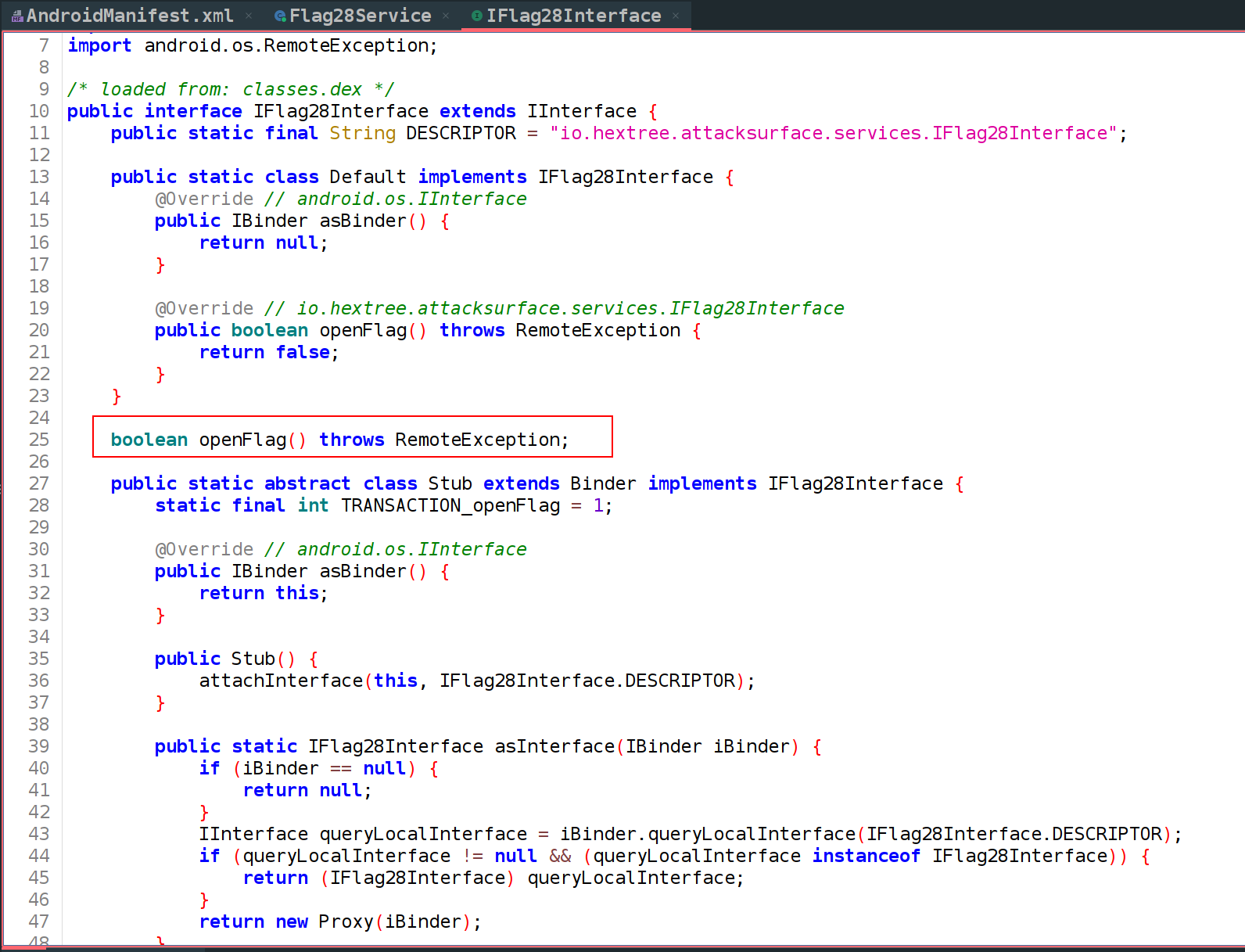Close the IFlag28Interface tab

pyautogui.click(x=676, y=16)
